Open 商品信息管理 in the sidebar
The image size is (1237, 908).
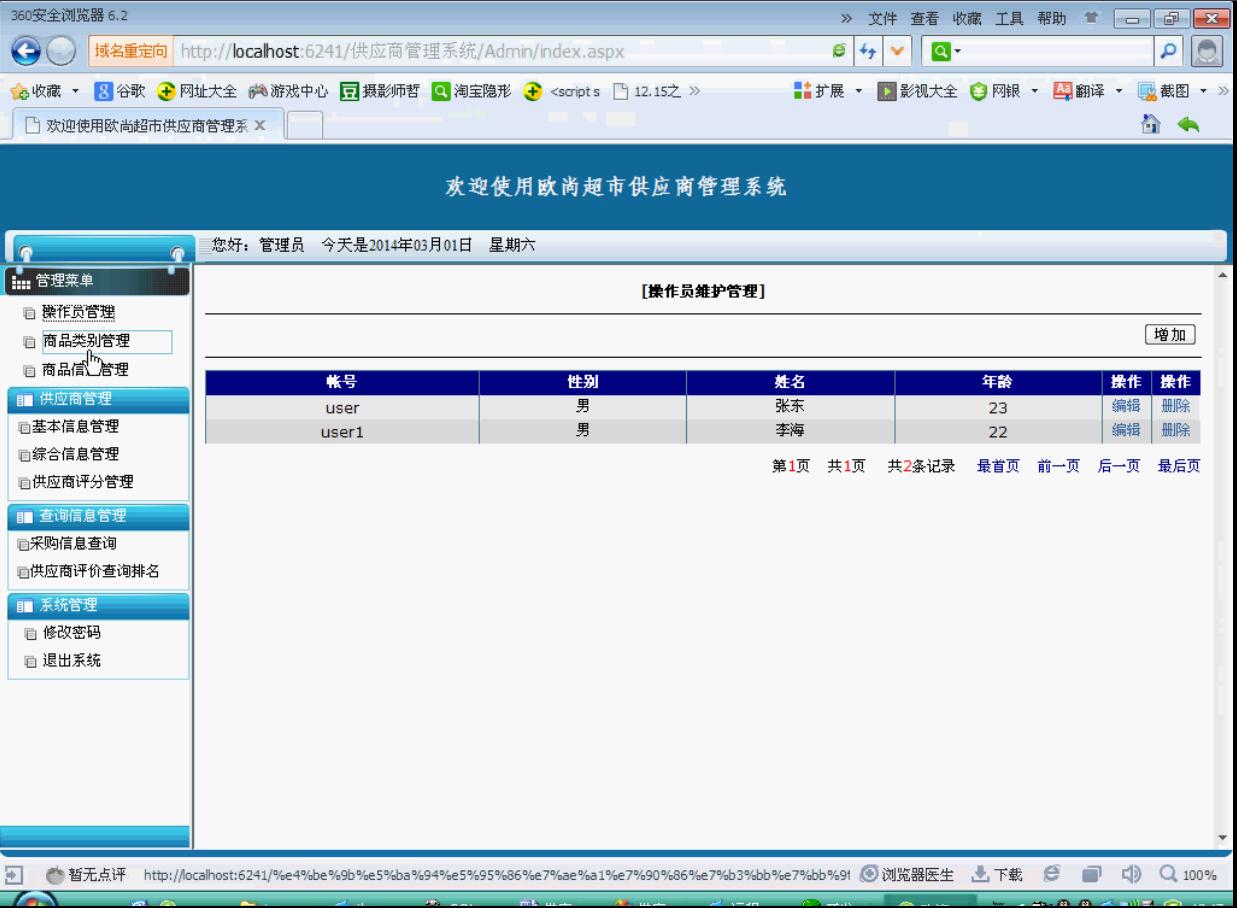click(x=86, y=370)
